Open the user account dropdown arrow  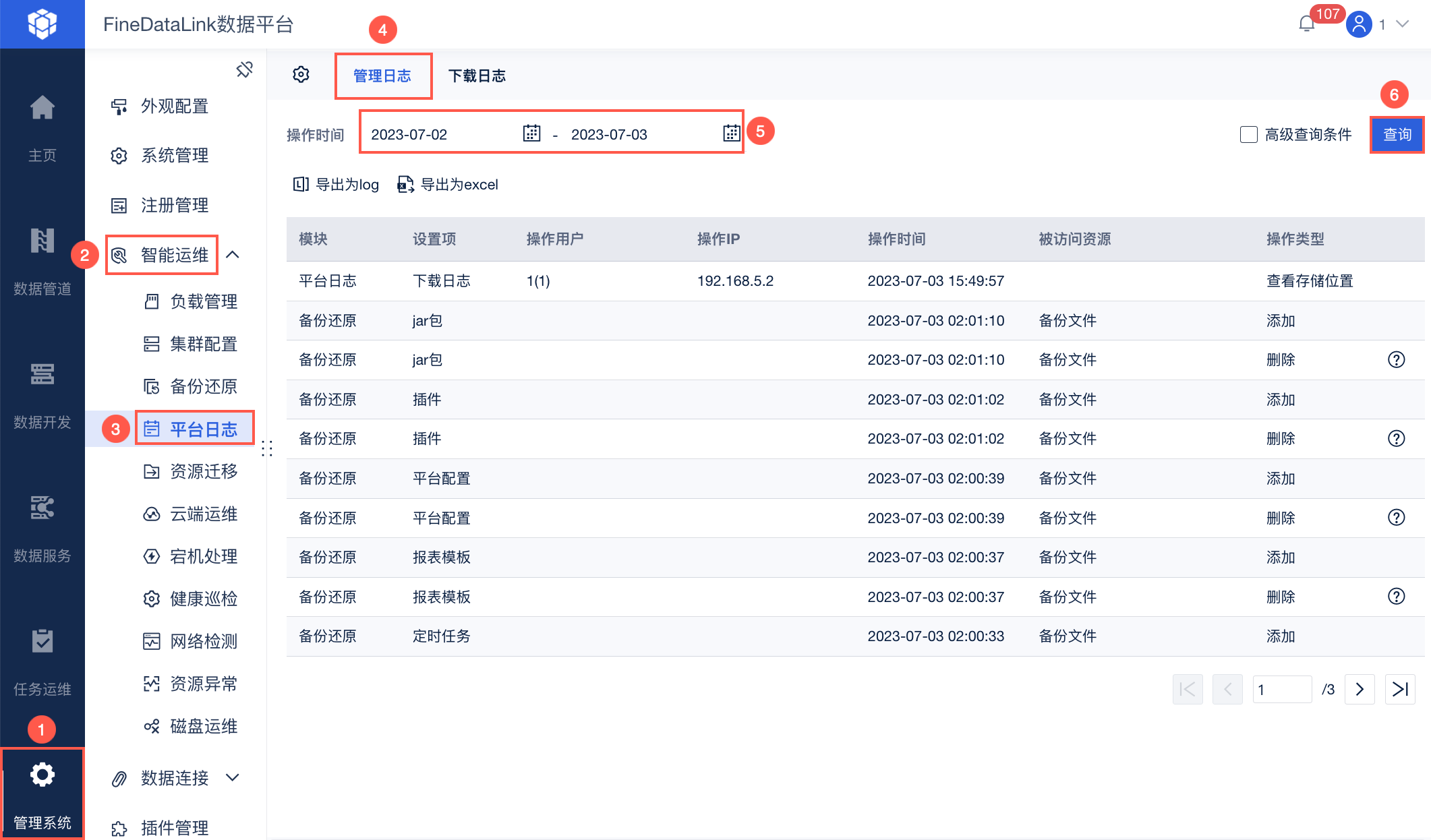[x=1403, y=24]
